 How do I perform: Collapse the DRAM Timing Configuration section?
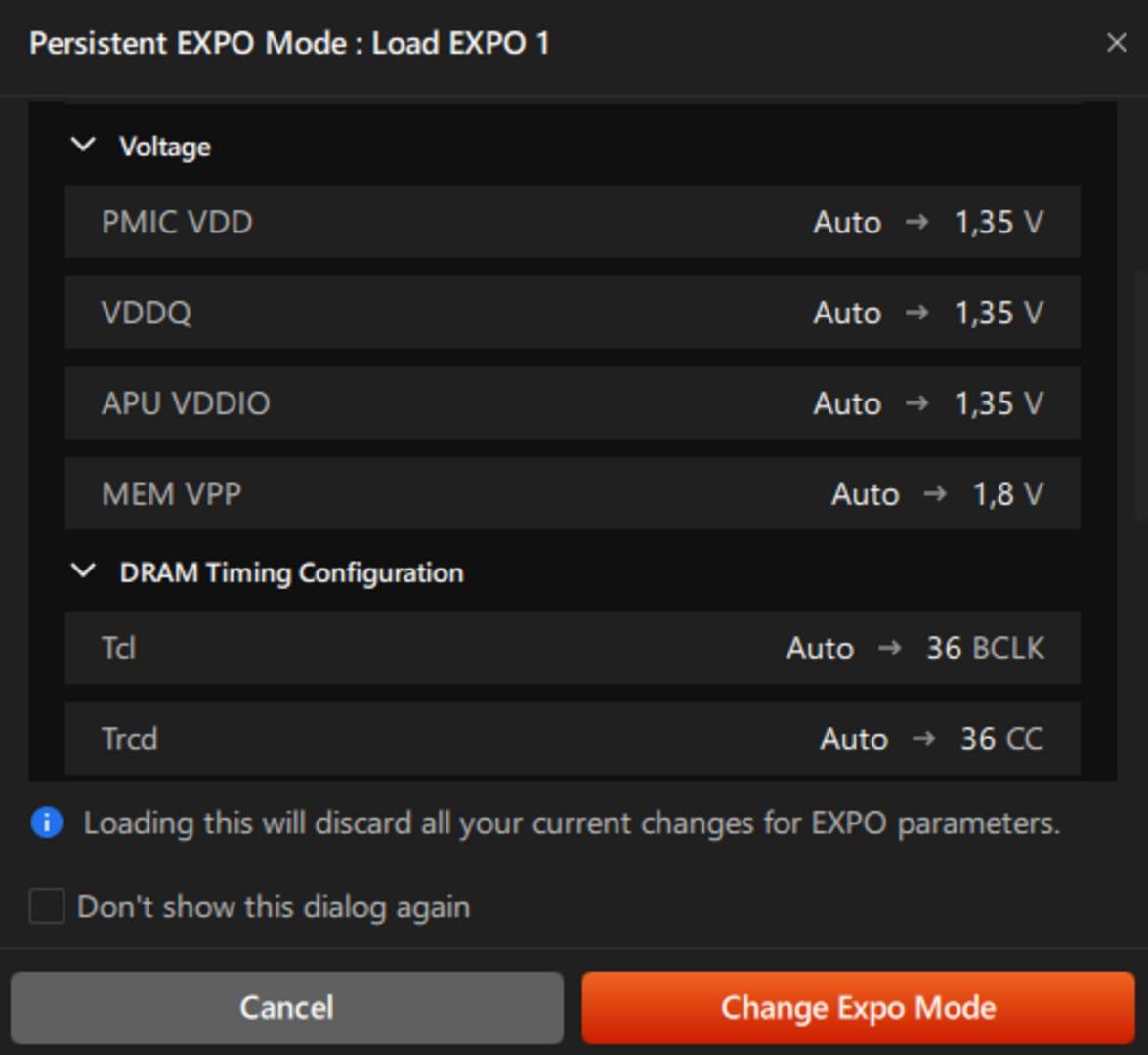pos(84,572)
